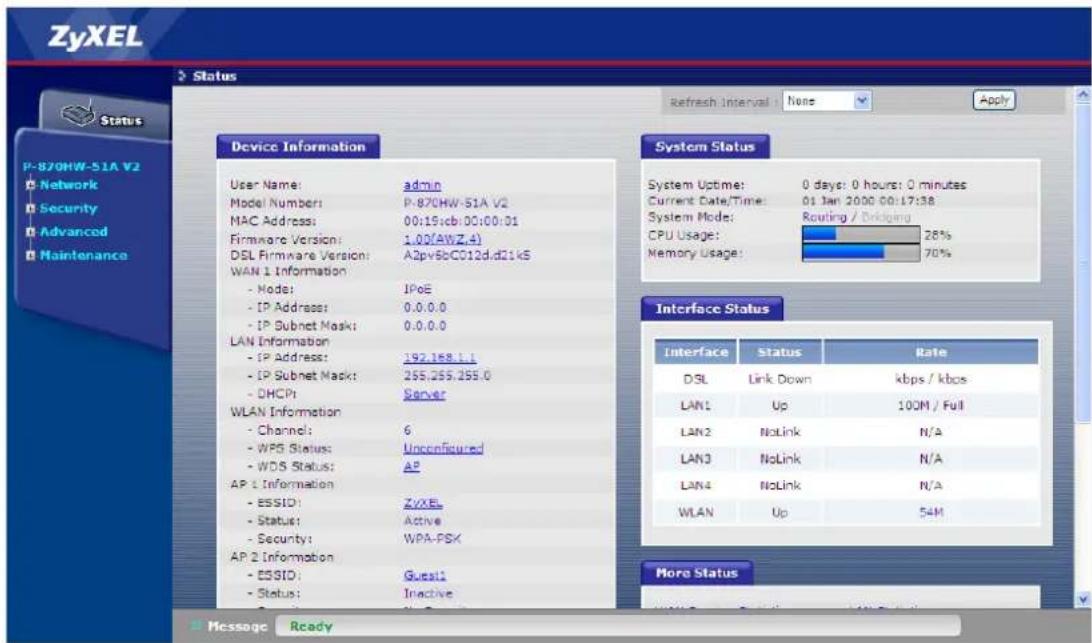1092x643 pixels.
Task: Select the Device Information panel header
Action: pyautogui.click(x=298, y=146)
